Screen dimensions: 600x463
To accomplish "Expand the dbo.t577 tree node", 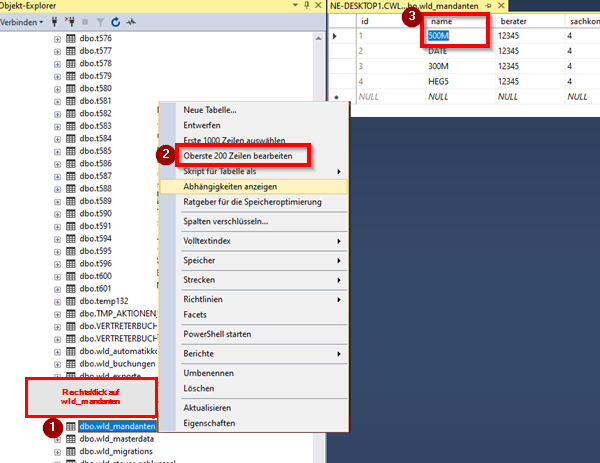I will click(x=57, y=51).
